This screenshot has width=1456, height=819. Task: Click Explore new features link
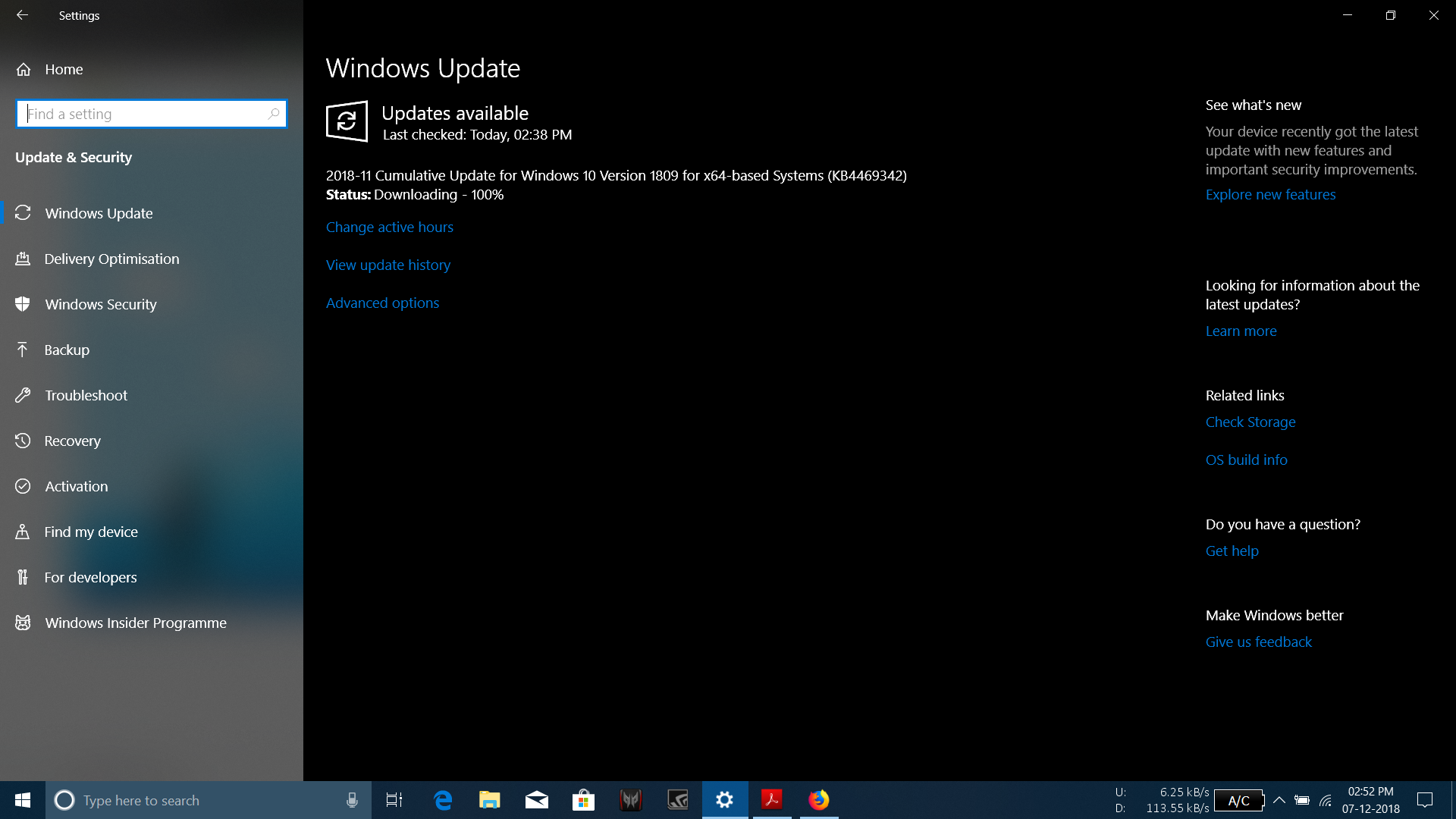pos(1270,194)
